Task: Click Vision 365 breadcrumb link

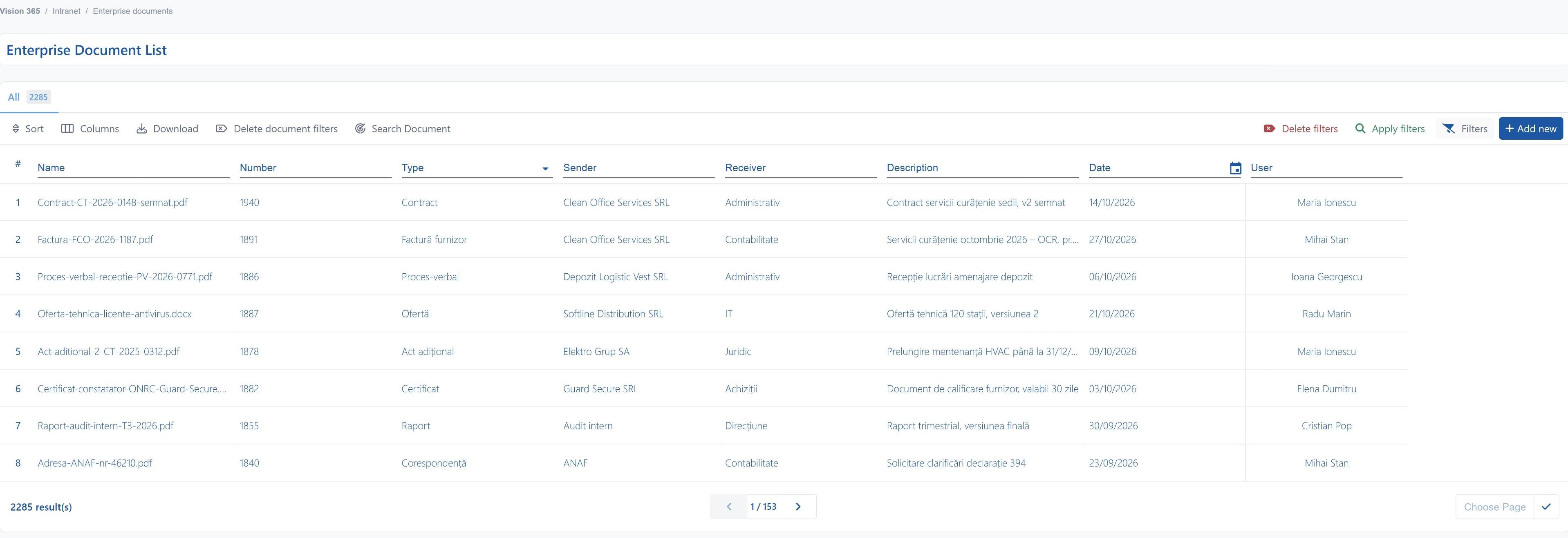Action: click(x=20, y=11)
